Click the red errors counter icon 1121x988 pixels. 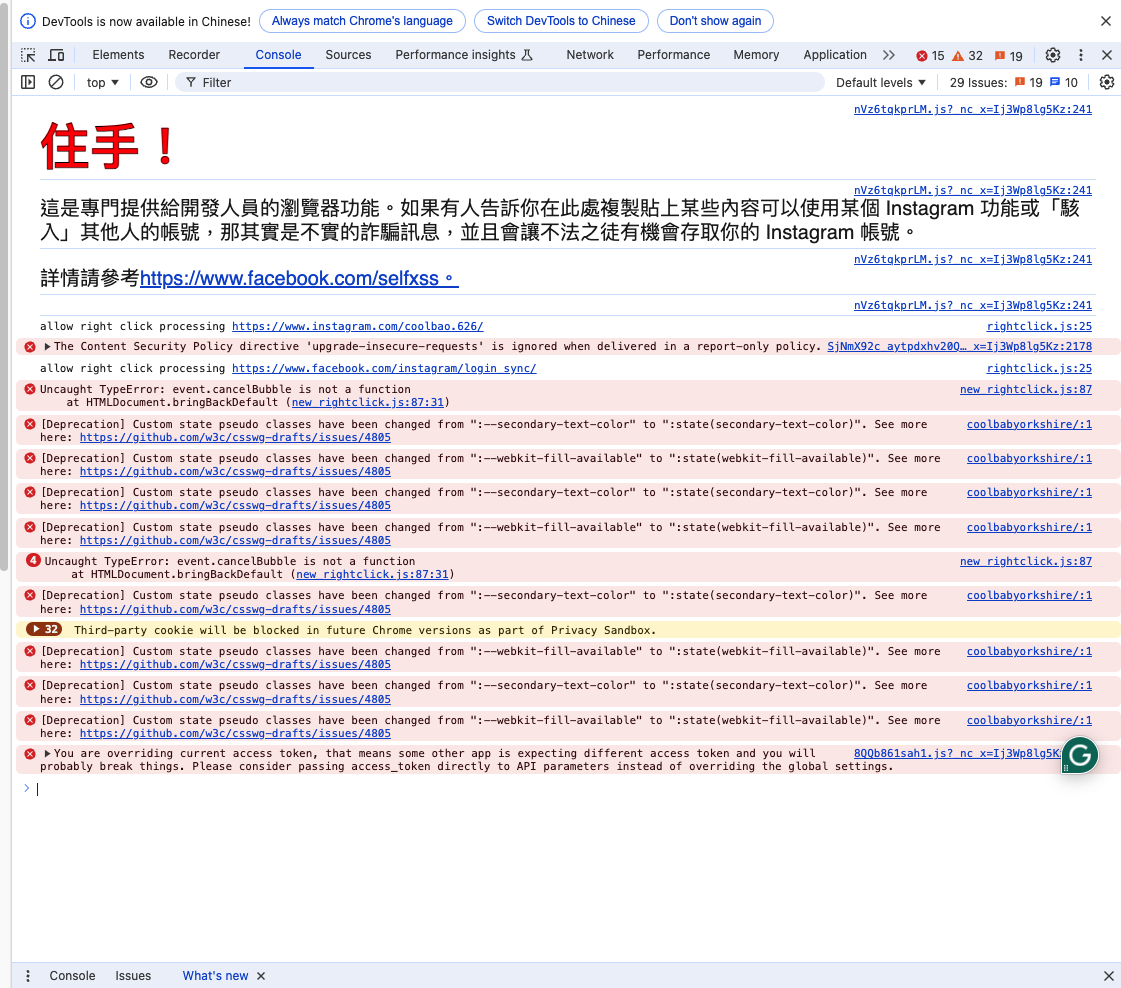coord(922,55)
